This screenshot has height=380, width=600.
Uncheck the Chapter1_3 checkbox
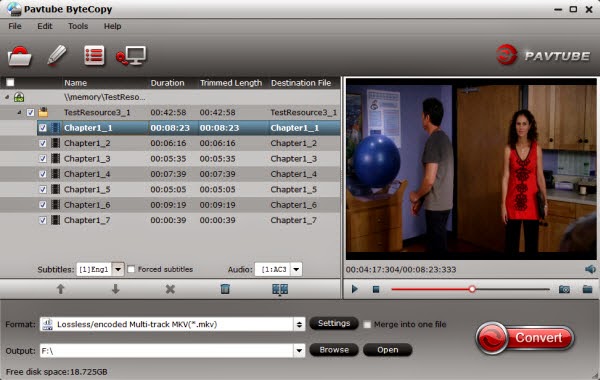tap(42, 159)
